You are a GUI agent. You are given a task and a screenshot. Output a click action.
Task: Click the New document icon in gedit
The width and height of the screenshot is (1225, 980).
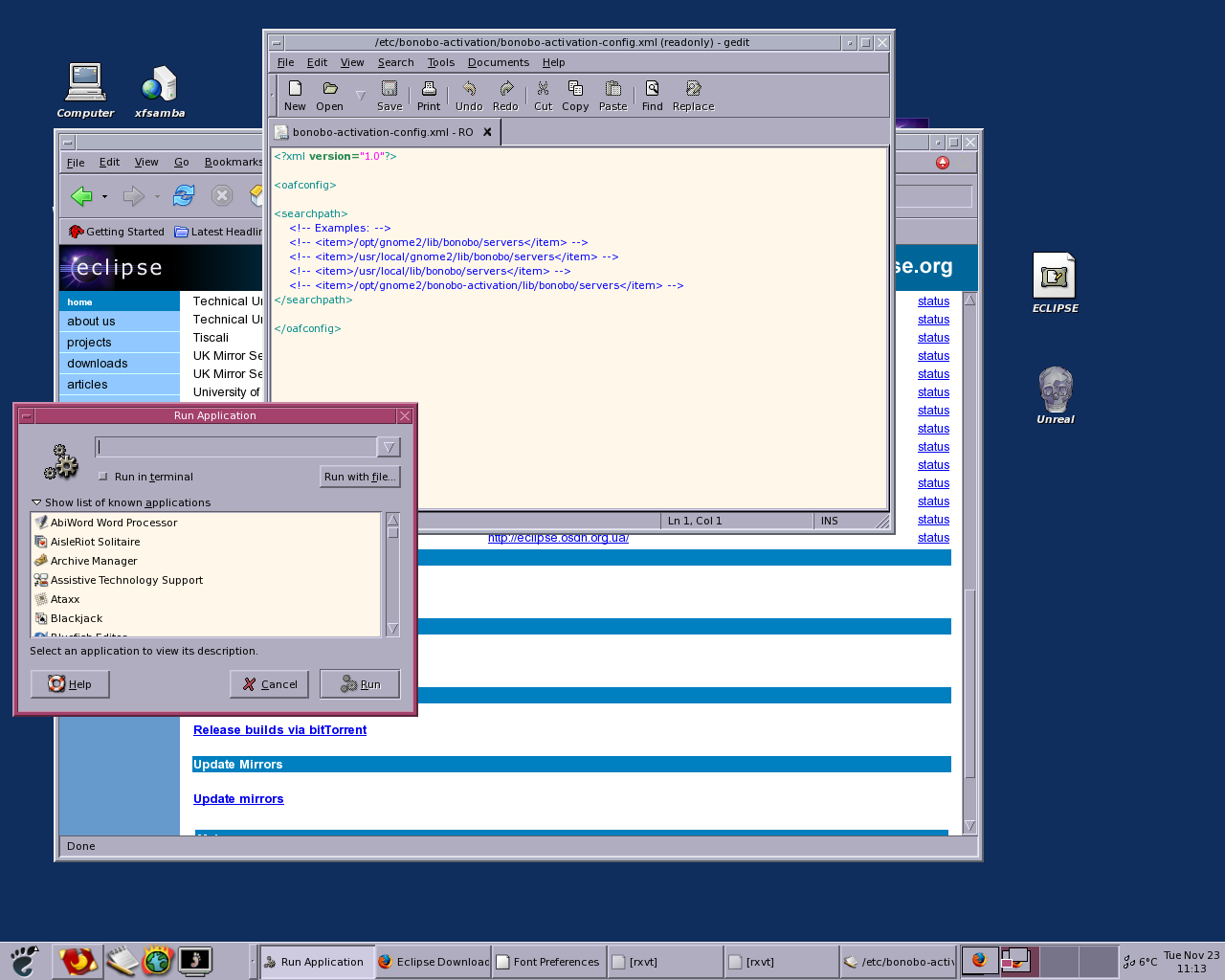[295, 89]
